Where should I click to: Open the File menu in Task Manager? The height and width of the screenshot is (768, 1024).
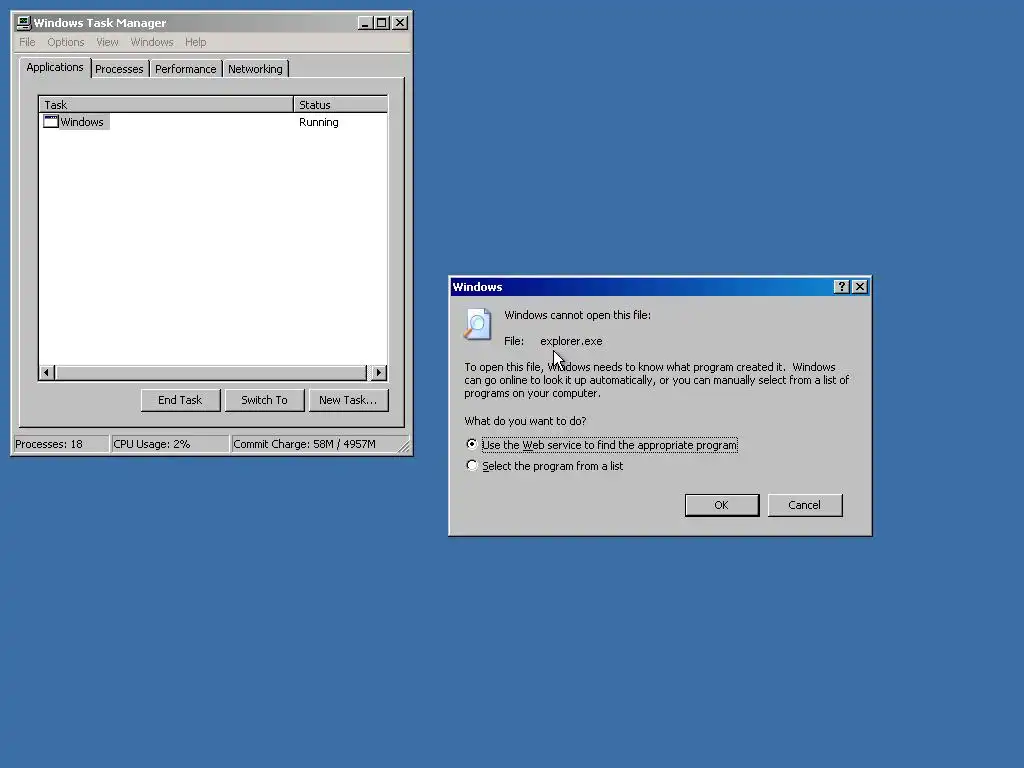coord(27,42)
